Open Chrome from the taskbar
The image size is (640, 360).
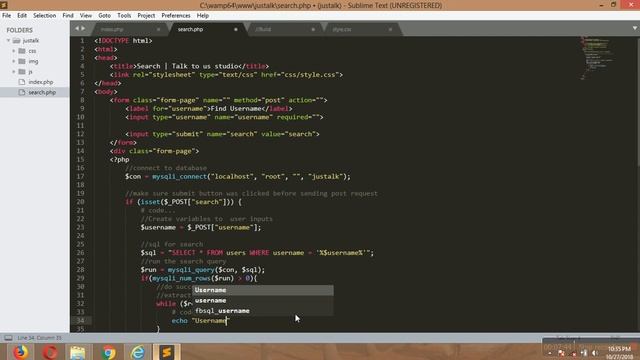109,352
